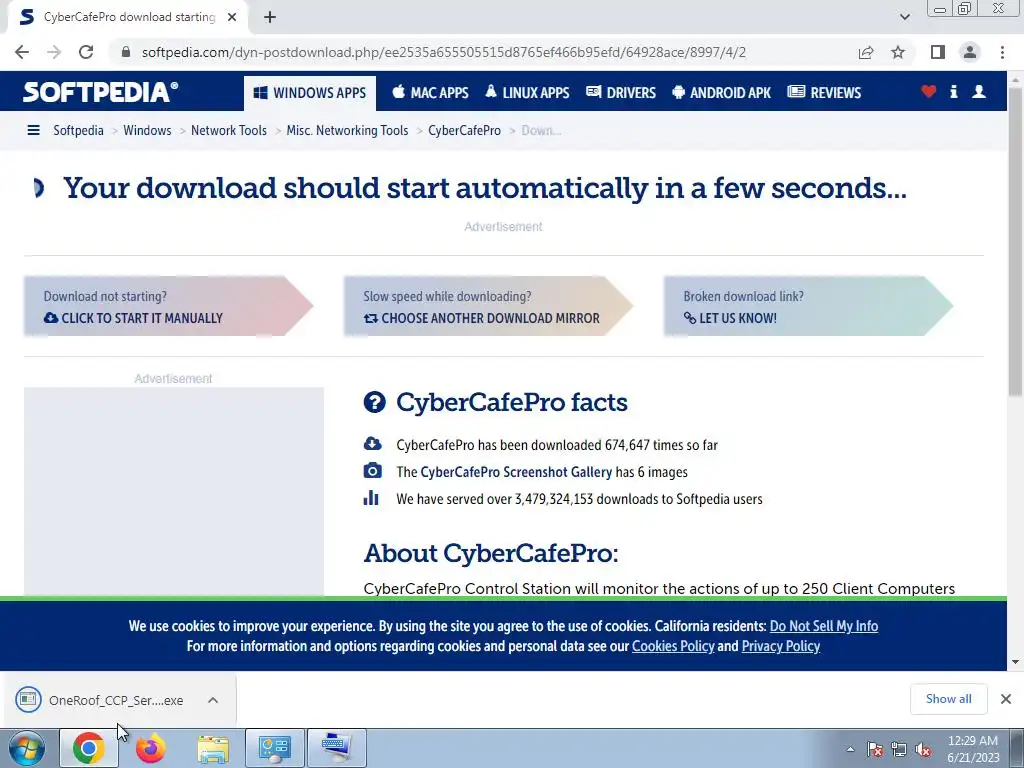Launch Firefox from the taskbar
1024x768 pixels.
pos(151,748)
